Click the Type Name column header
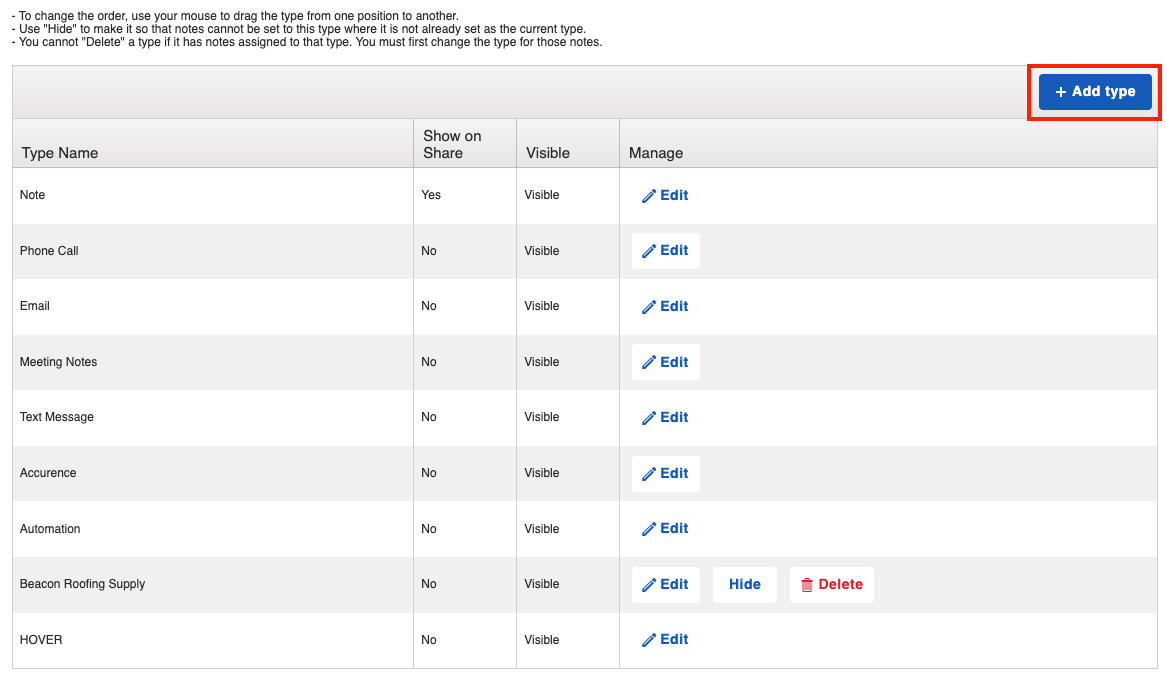 60,153
